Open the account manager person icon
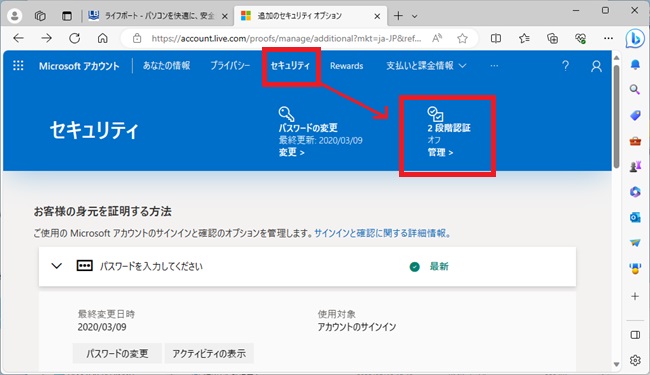Screen dimensions: 650x375 coord(596,66)
